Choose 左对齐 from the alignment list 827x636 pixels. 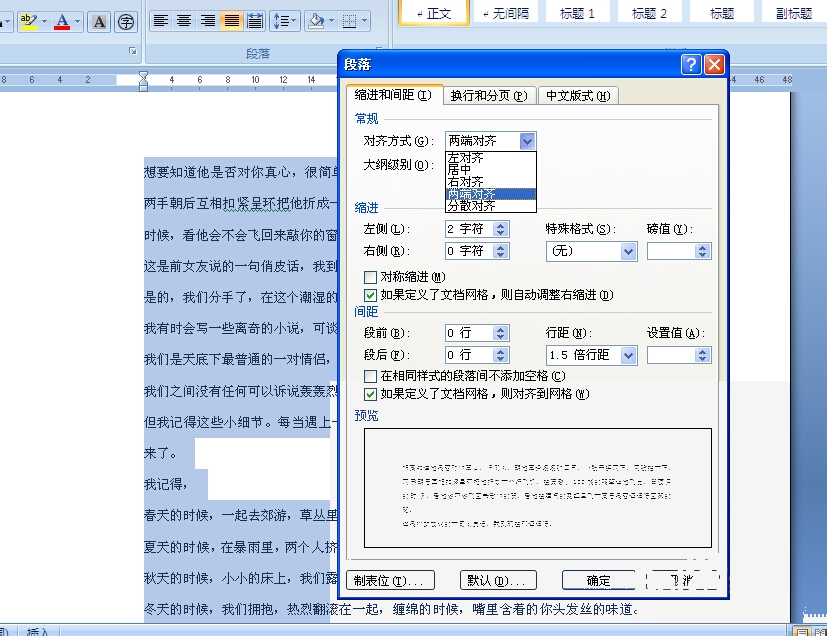tap(491, 158)
